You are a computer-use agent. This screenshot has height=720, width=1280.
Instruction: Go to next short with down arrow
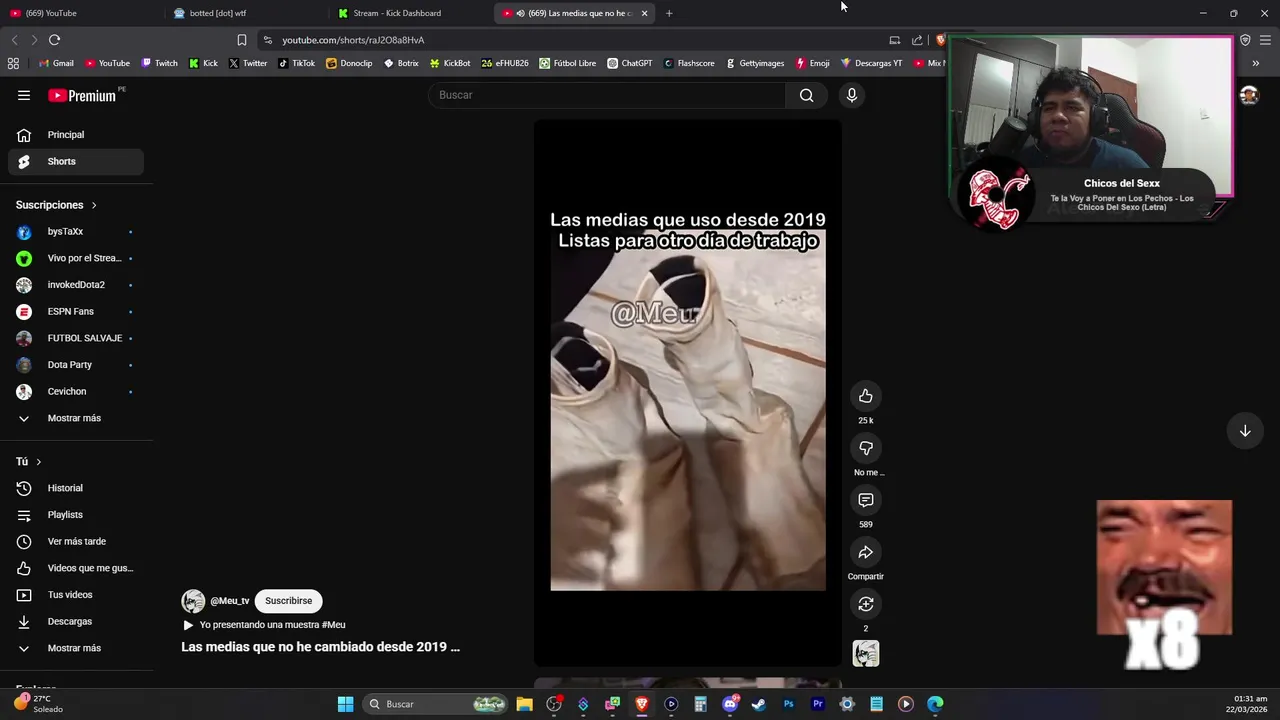1245,431
